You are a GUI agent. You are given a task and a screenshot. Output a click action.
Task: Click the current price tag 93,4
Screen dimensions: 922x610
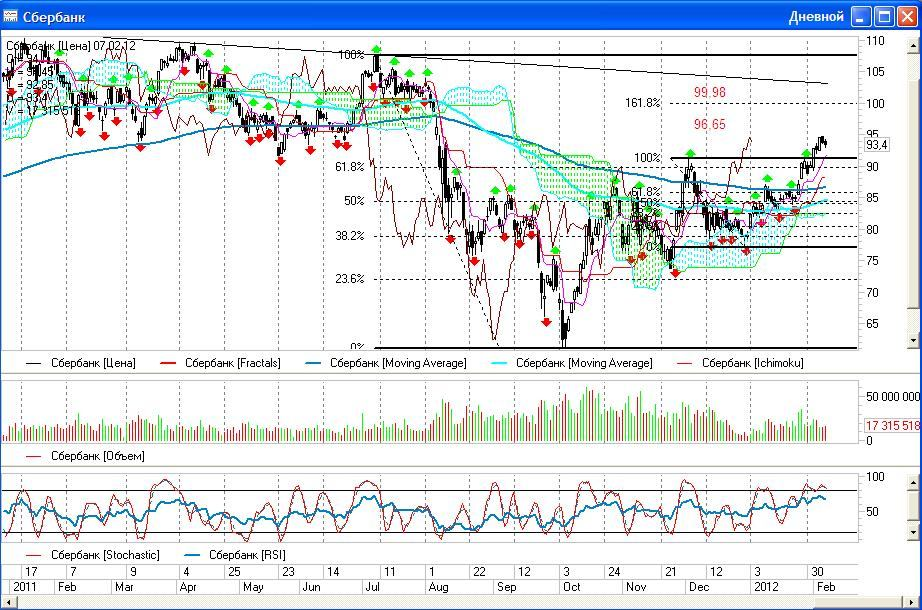pyautogui.click(x=877, y=145)
